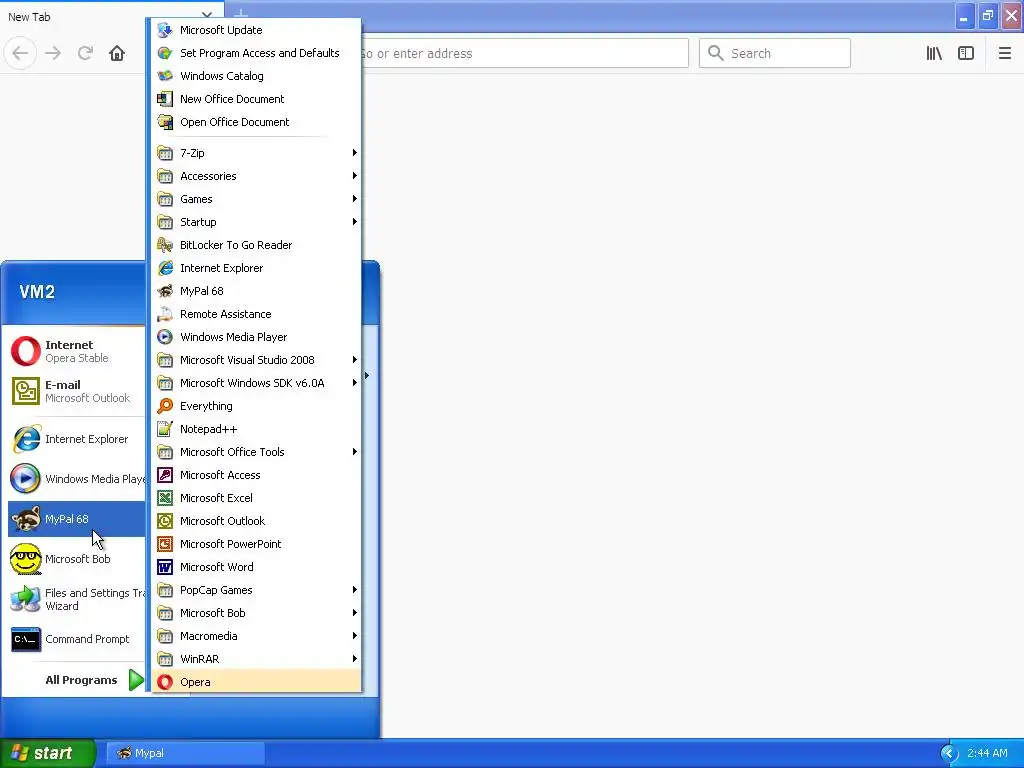Click the browser Home icon
The width and height of the screenshot is (1024, 768).
(117, 53)
